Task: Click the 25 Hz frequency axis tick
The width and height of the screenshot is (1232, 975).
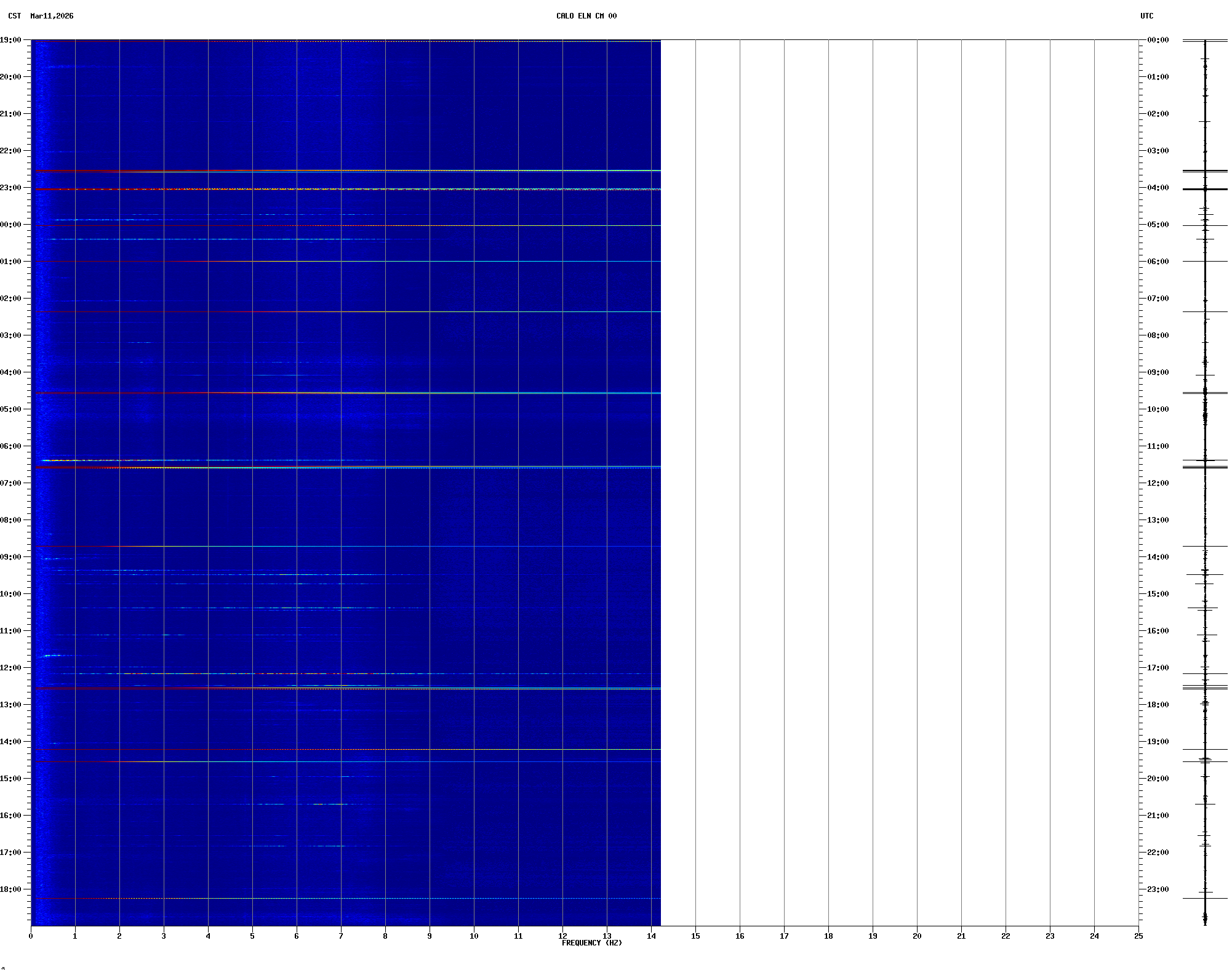Action: (x=1138, y=936)
